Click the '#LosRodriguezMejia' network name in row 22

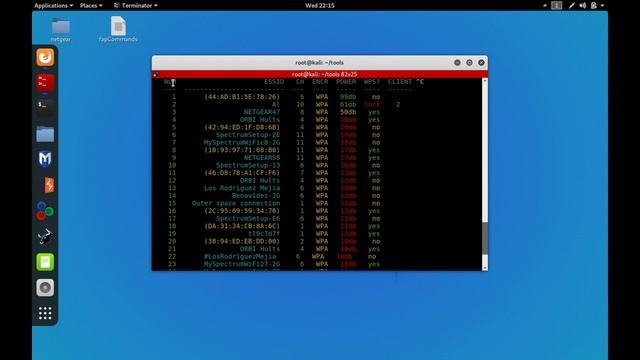(240, 257)
